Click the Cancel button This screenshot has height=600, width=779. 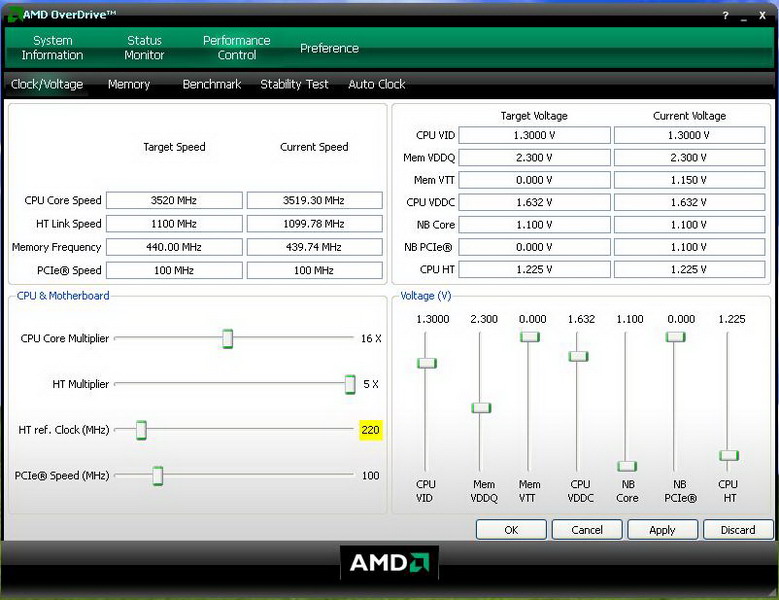(x=587, y=529)
